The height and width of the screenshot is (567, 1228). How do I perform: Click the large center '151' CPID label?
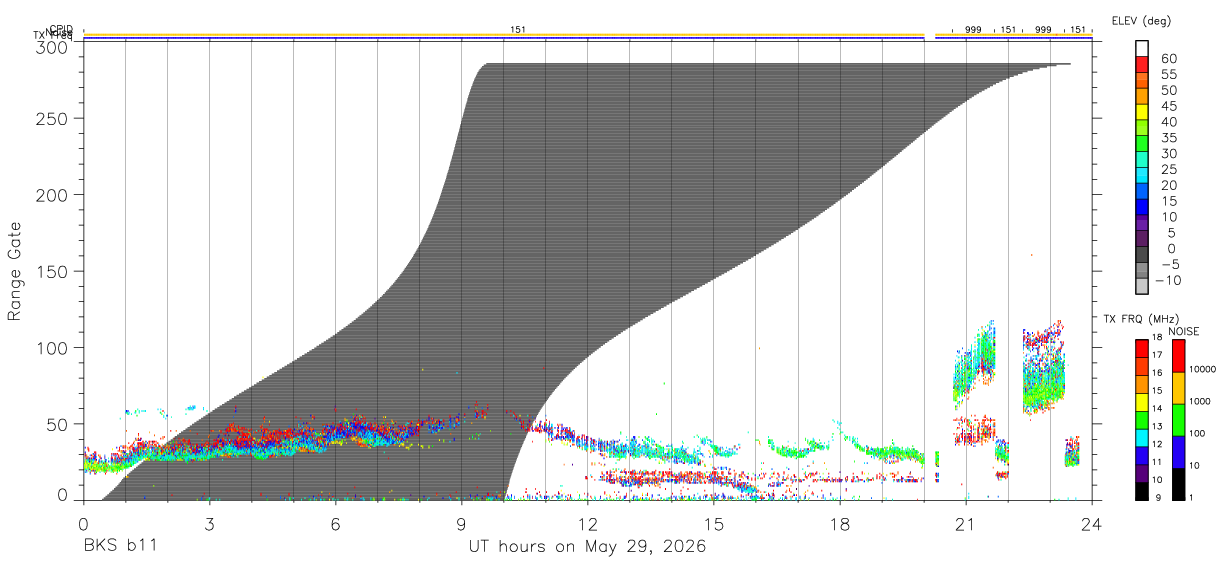pos(517,30)
